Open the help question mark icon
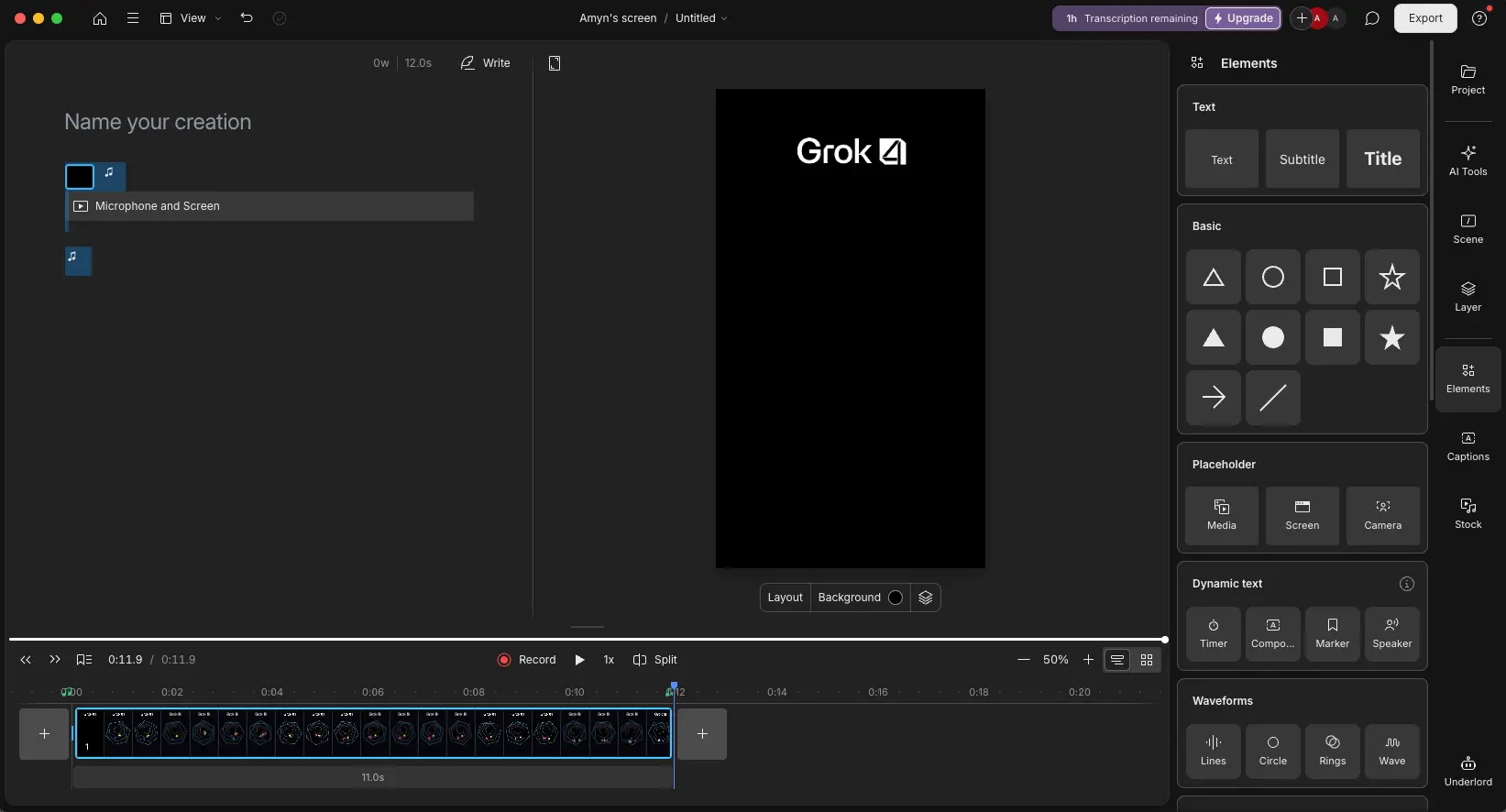This screenshot has width=1506, height=812. (1479, 18)
